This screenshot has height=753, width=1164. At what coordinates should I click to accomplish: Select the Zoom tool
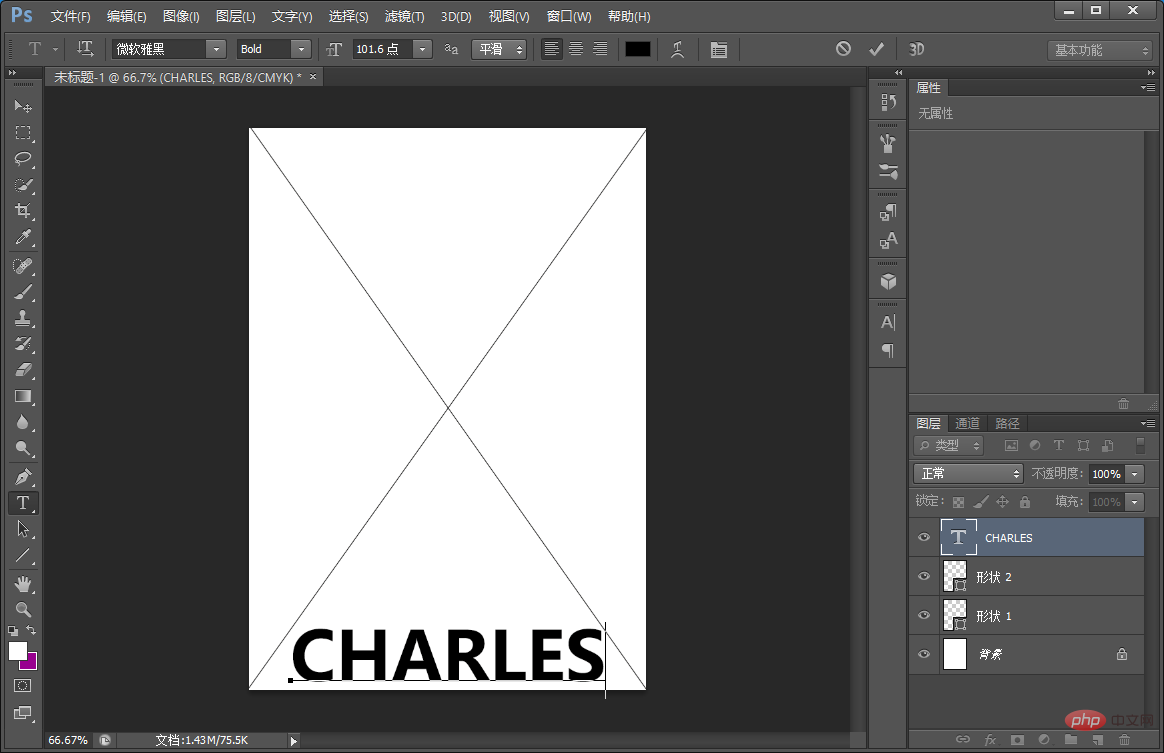click(x=23, y=610)
